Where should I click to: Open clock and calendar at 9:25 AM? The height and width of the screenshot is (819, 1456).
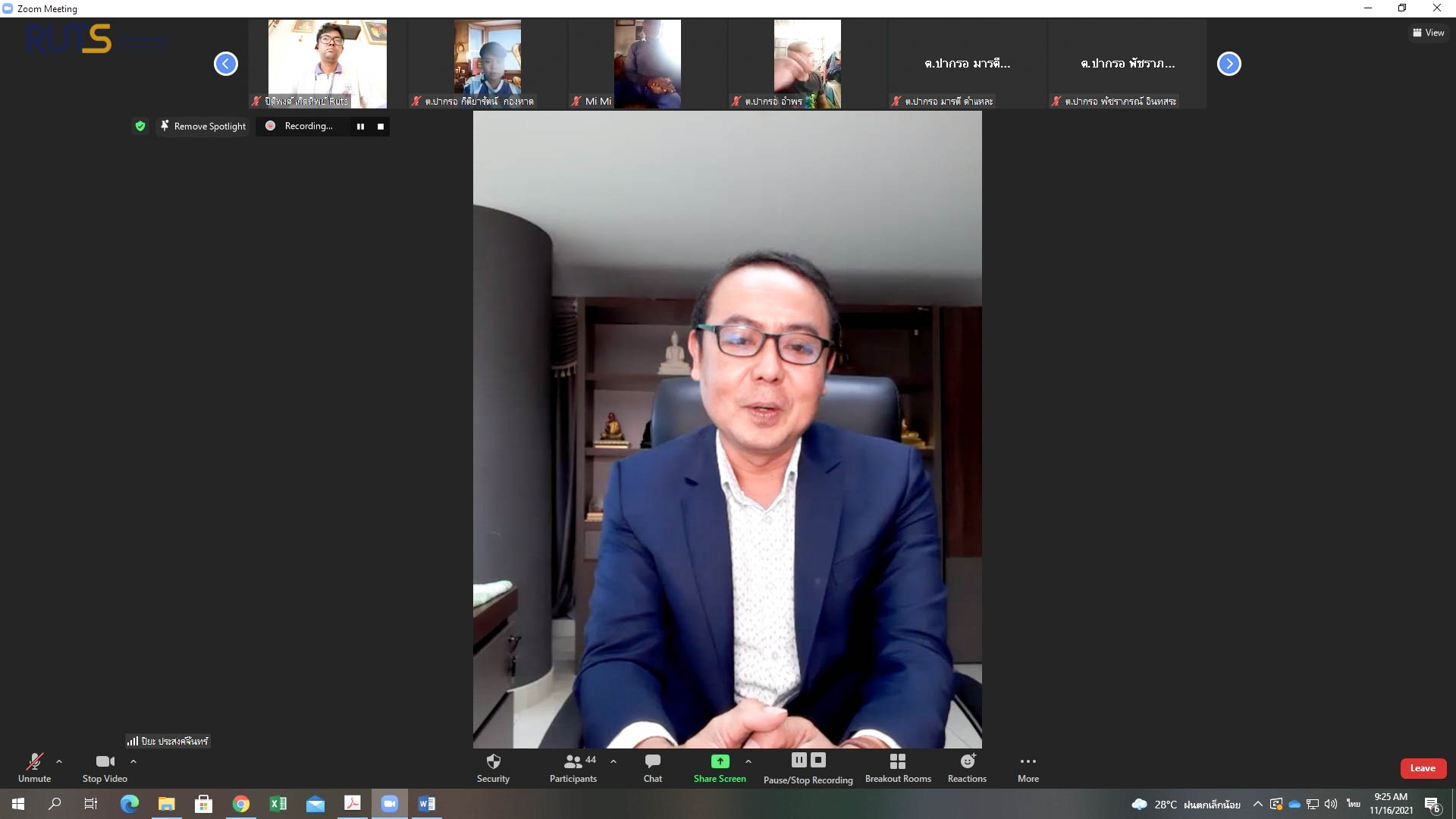point(1391,804)
